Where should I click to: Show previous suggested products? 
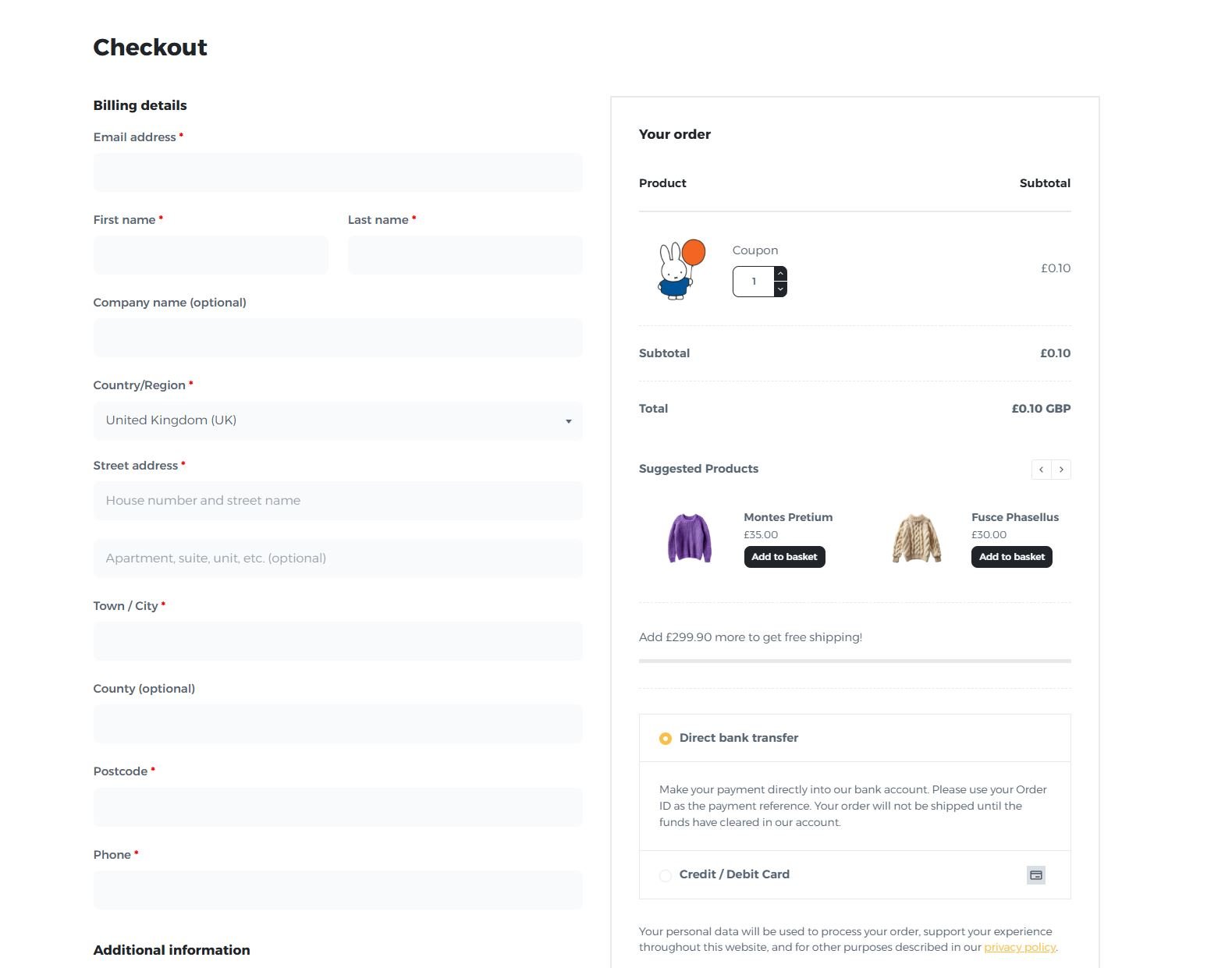click(x=1041, y=470)
